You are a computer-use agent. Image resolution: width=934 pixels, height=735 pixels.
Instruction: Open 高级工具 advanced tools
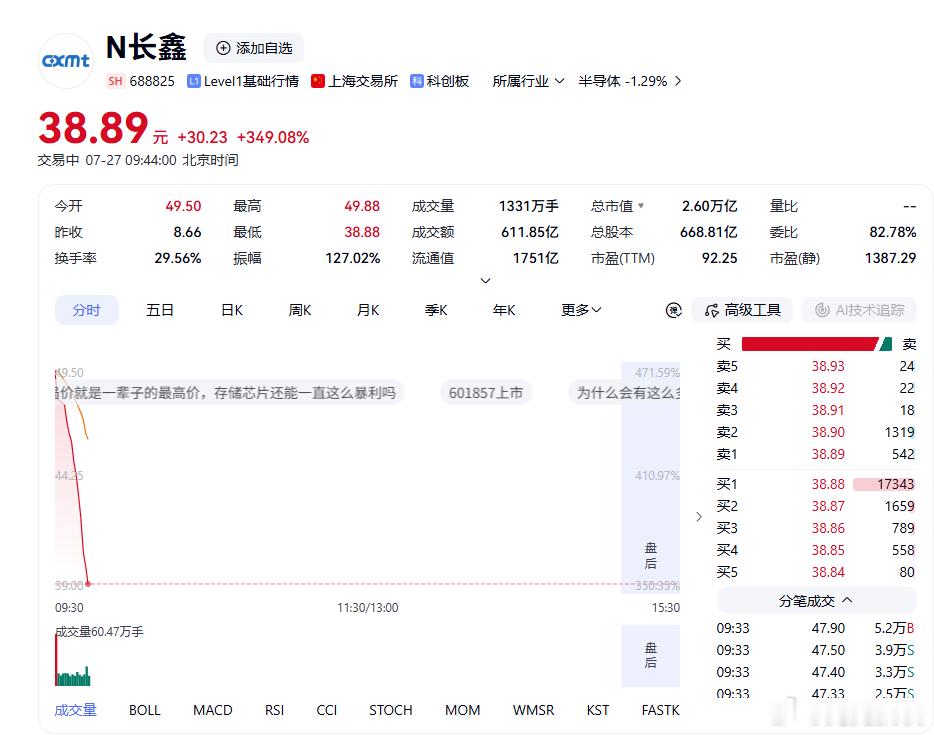point(742,310)
